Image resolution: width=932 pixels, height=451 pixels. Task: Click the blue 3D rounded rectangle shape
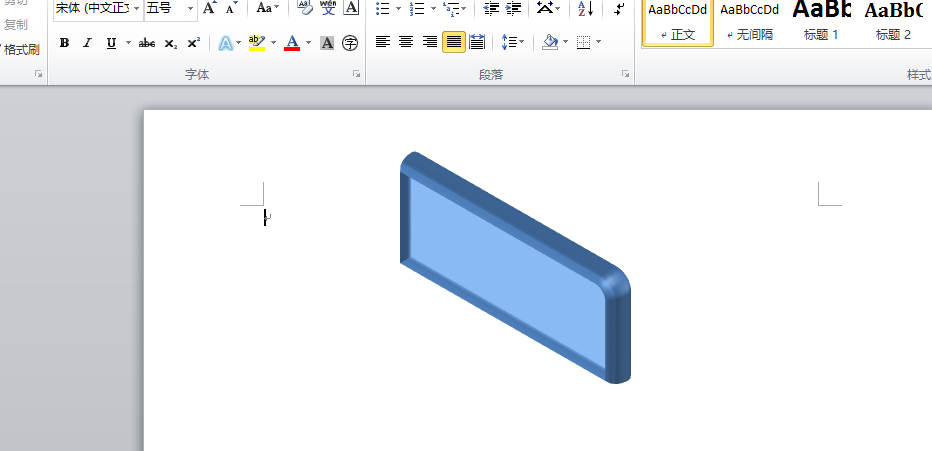[515, 267]
